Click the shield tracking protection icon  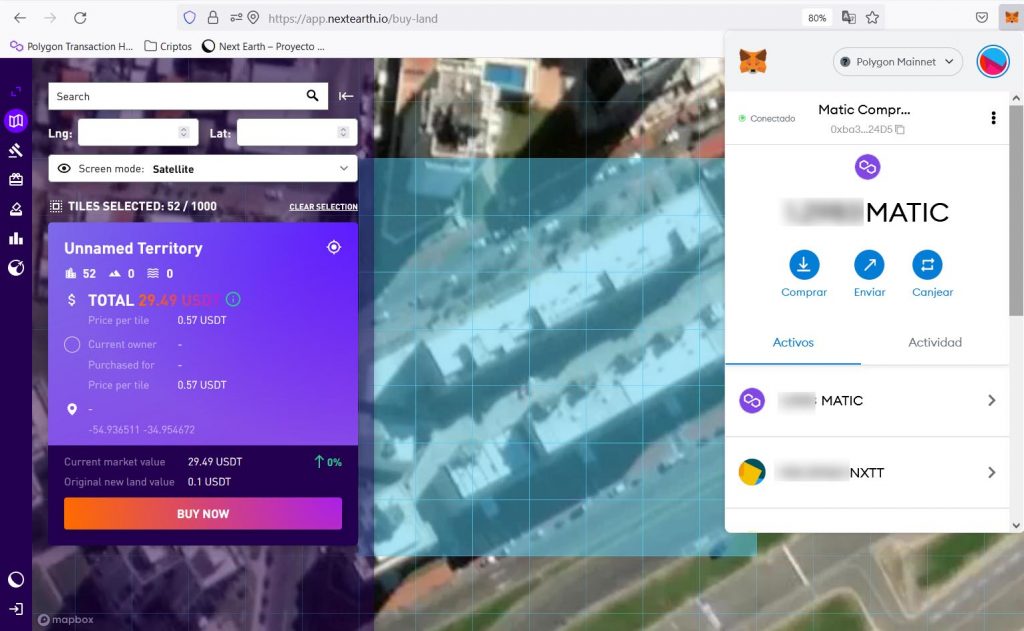(189, 18)
